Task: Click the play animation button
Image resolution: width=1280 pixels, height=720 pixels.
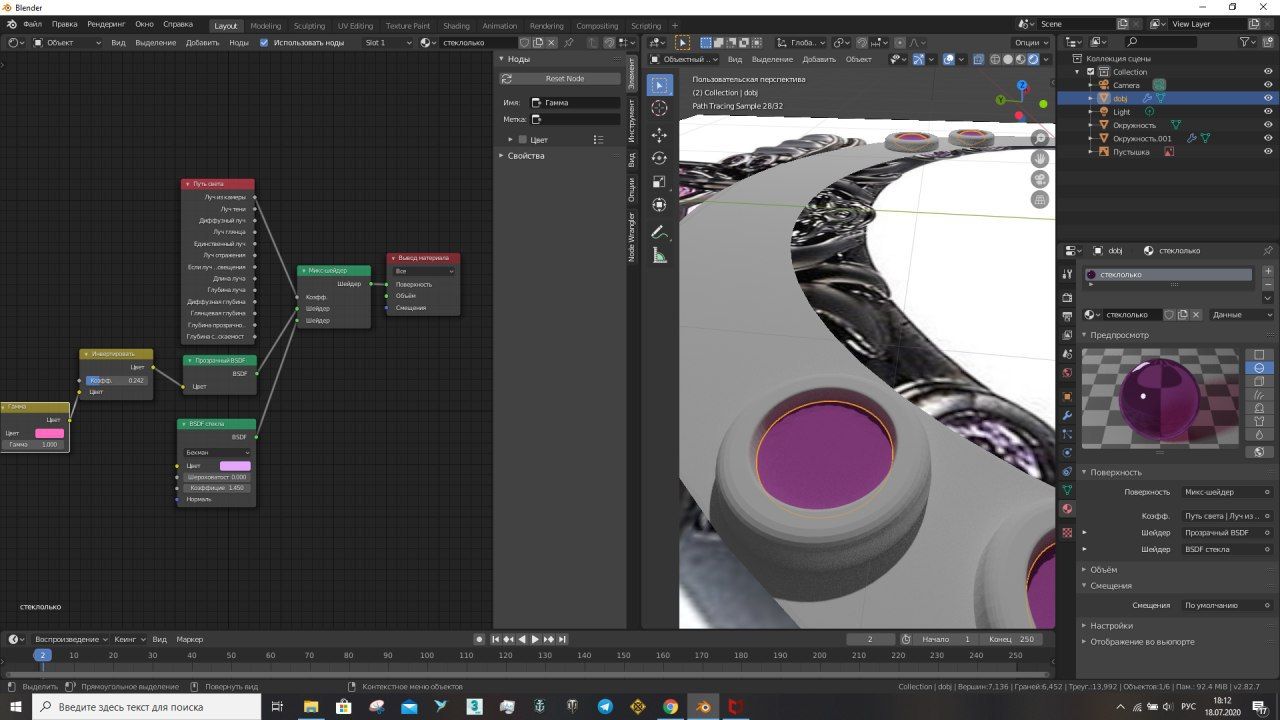Action: (x=535, y=639)
